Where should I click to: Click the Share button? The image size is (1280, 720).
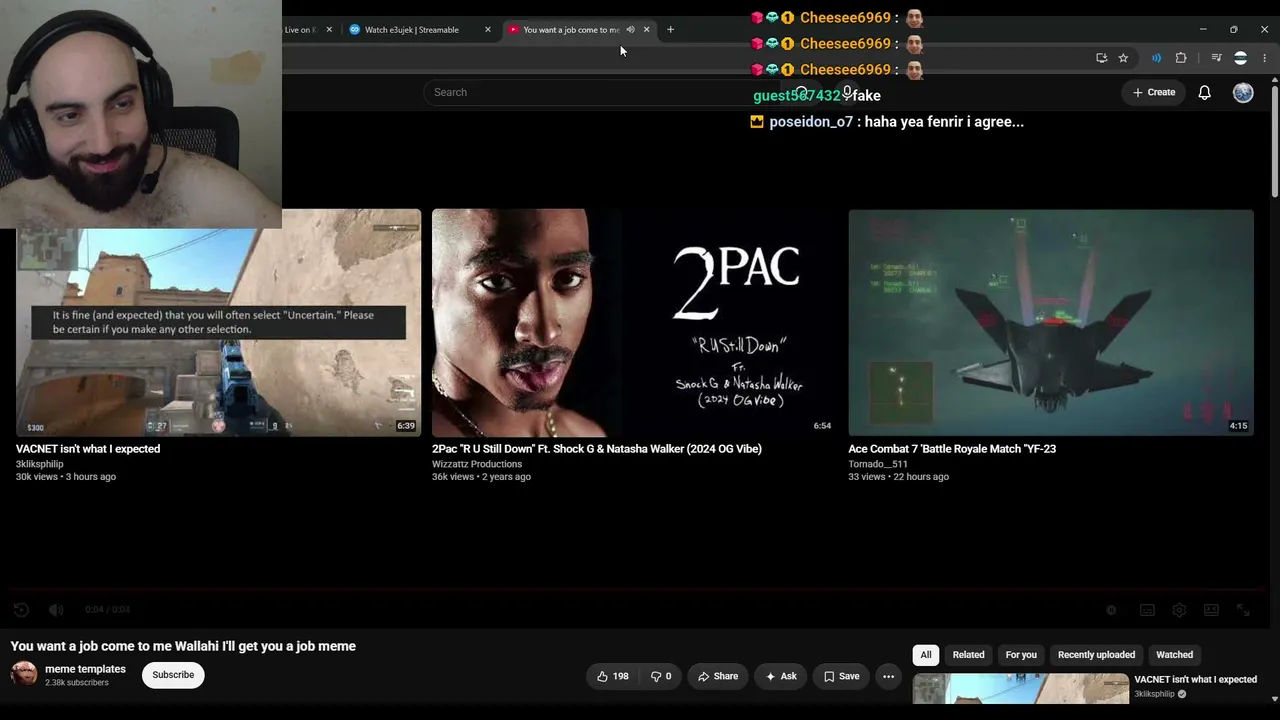click(x=718, y=676)
